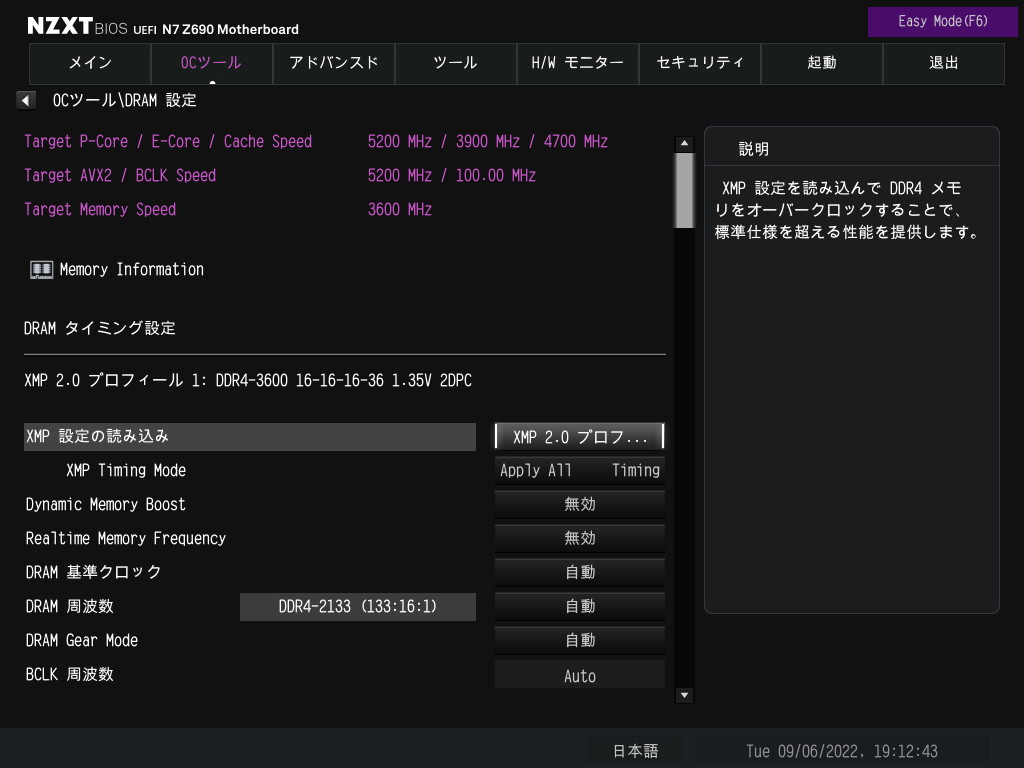The image size is (1024, 768).
Task: Click Target AVX2 / BCLK Speed label
Action: (120, 176)
